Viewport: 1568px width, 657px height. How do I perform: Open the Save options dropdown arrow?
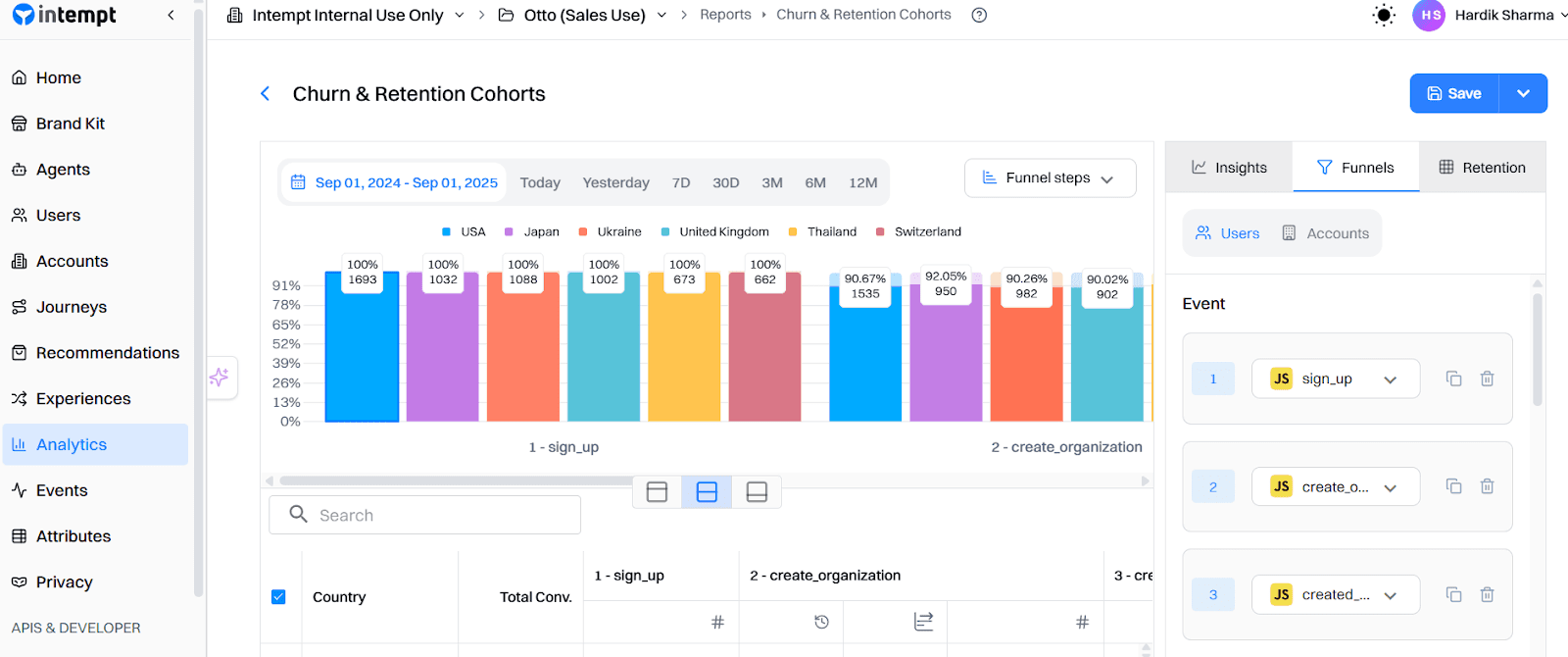tap(1523, 93)
